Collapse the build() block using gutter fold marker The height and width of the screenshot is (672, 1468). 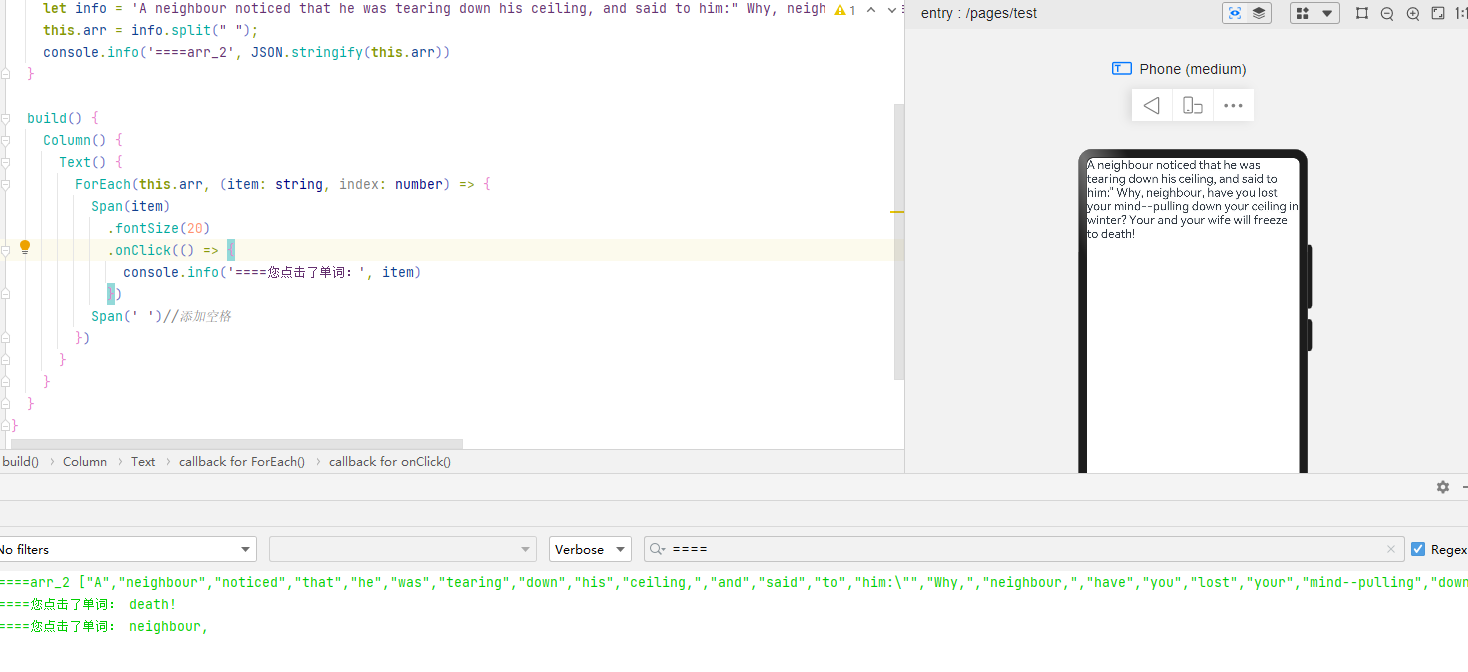6,118
